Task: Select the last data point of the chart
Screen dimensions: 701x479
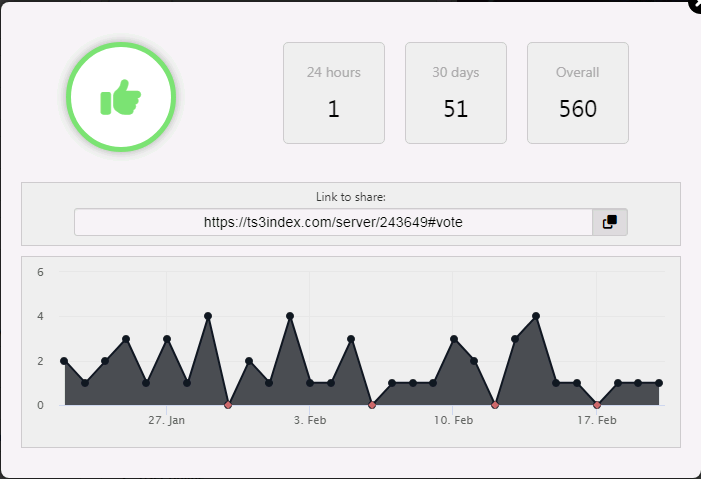Action: pyautogui.click(x=659, y=383)
